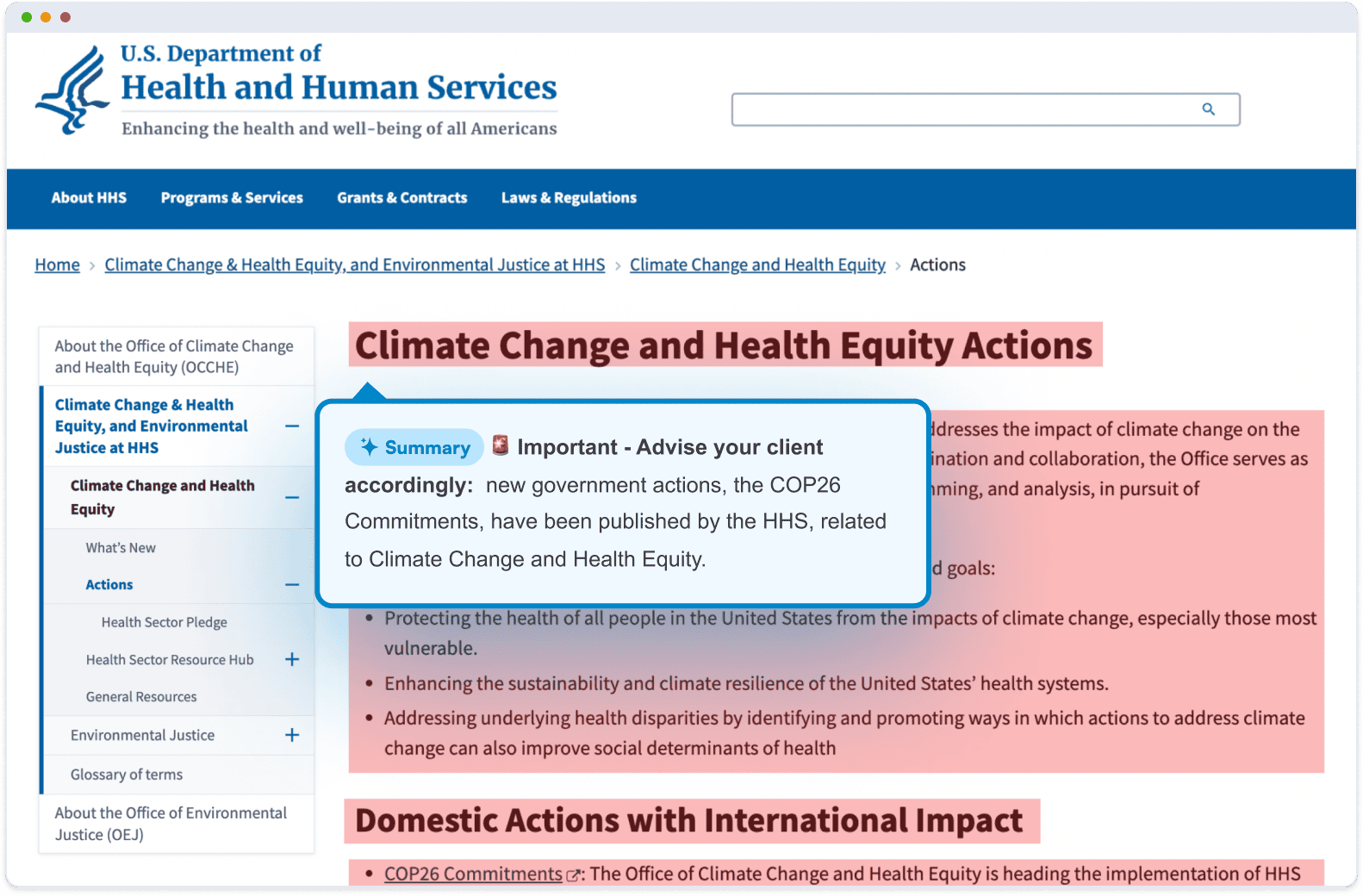Open the COP26 Commitments link
1363x896 pixels.
pos(473,874)
